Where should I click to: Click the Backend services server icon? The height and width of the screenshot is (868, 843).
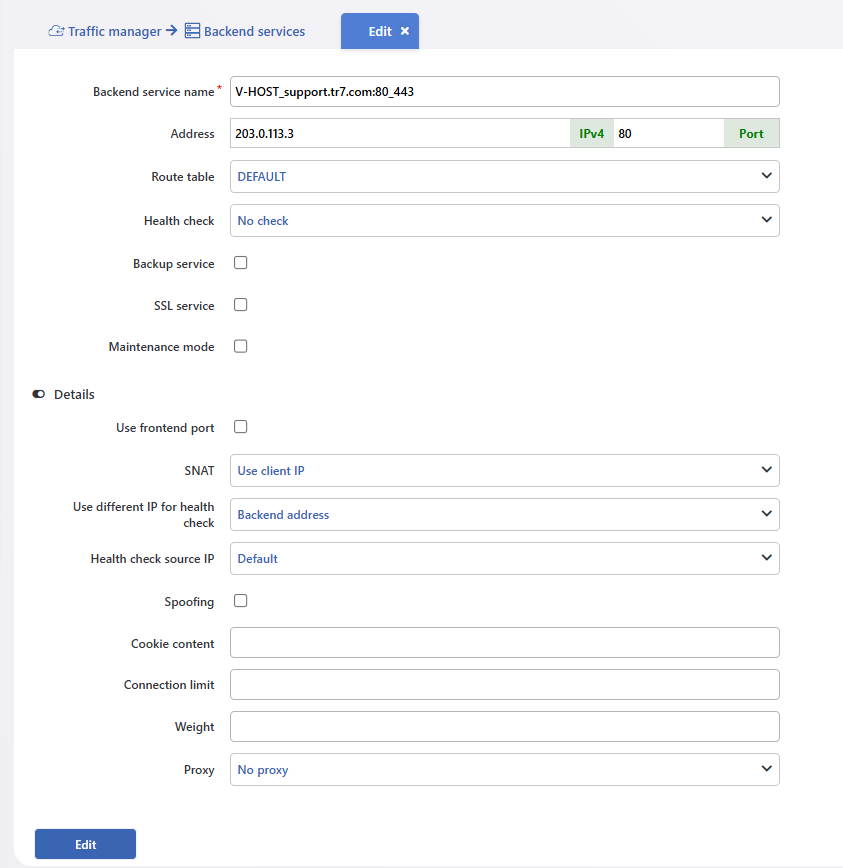[192, 31]
